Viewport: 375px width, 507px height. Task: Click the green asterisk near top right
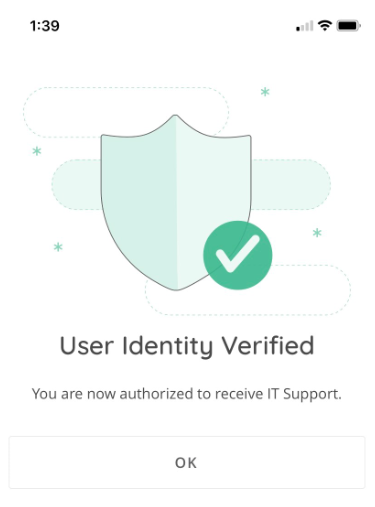tap(265, 92)
